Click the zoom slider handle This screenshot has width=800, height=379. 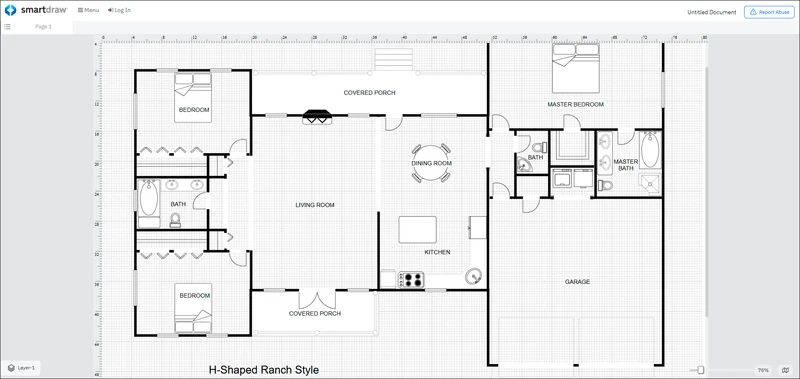point(701,370)
